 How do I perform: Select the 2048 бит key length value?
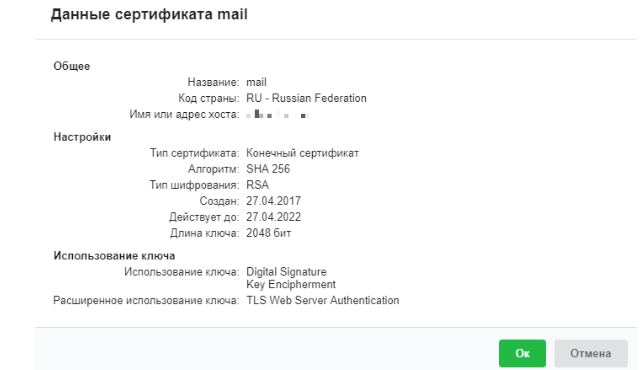pos(269,233)
